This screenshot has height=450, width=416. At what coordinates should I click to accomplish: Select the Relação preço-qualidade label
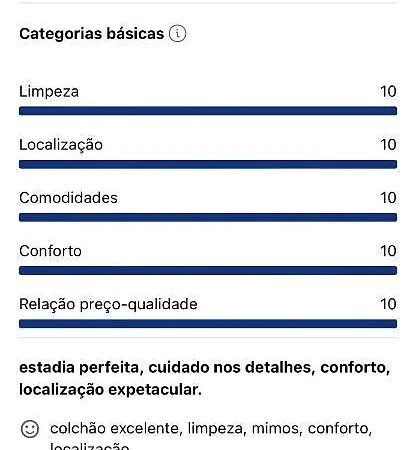[x=108, y=304]
